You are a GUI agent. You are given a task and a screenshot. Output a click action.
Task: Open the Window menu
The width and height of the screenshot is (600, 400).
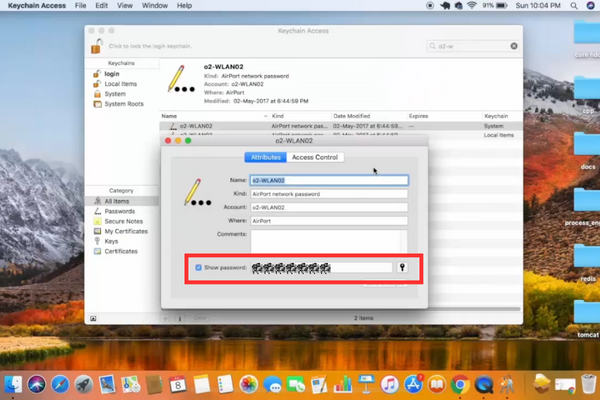[x=155, y=5]
